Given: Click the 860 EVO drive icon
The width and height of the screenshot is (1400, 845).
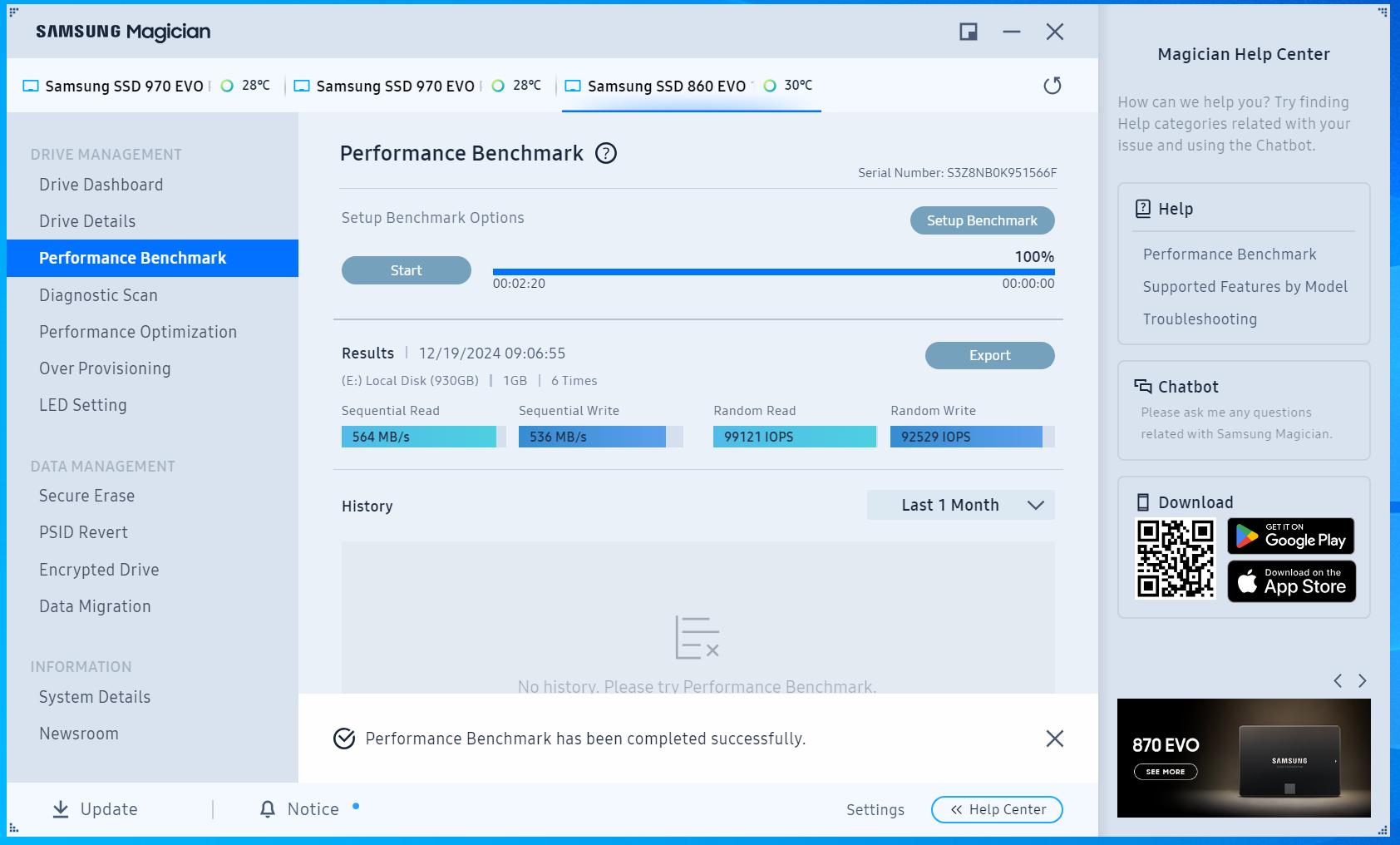Looking at the screenshot, I should click(573, 86).
